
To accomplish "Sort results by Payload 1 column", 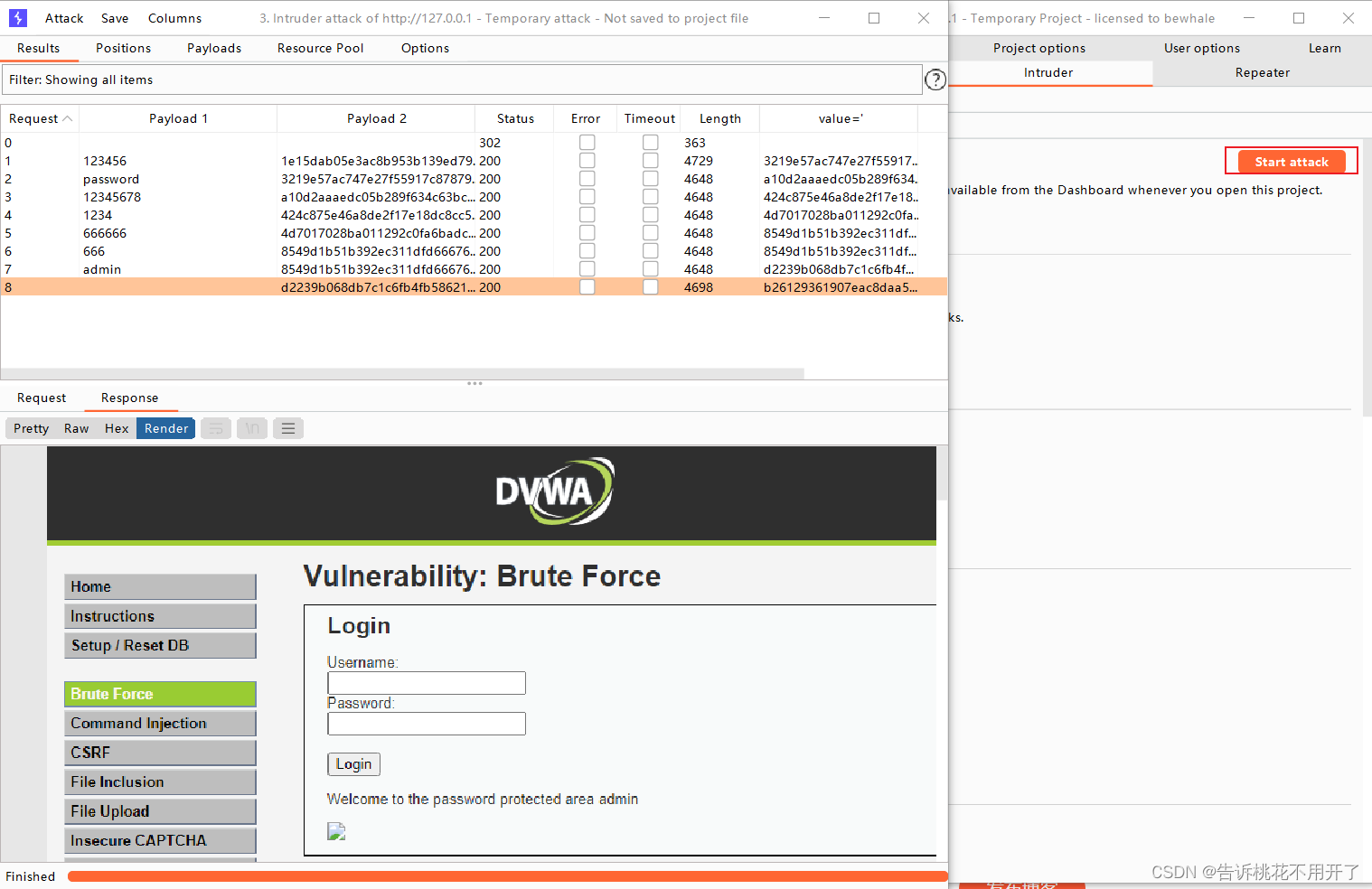I will coord(178,118).
